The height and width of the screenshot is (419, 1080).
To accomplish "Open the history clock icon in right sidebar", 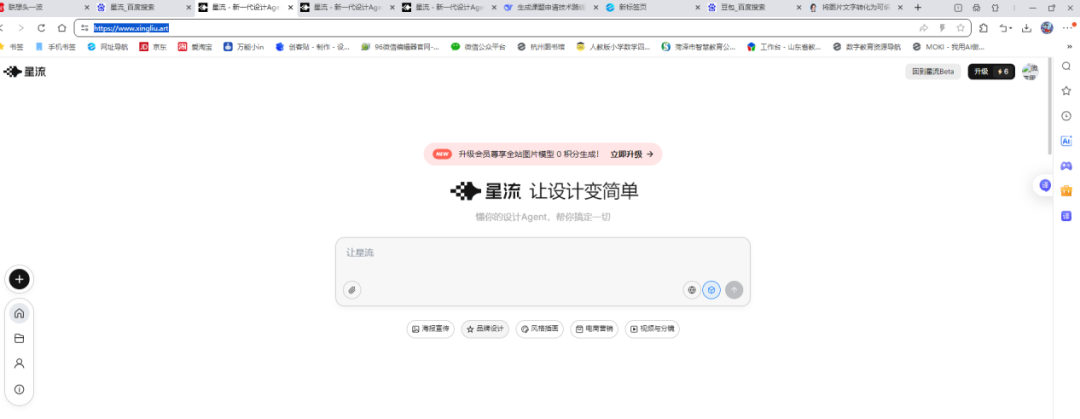I will (1066, 116).
